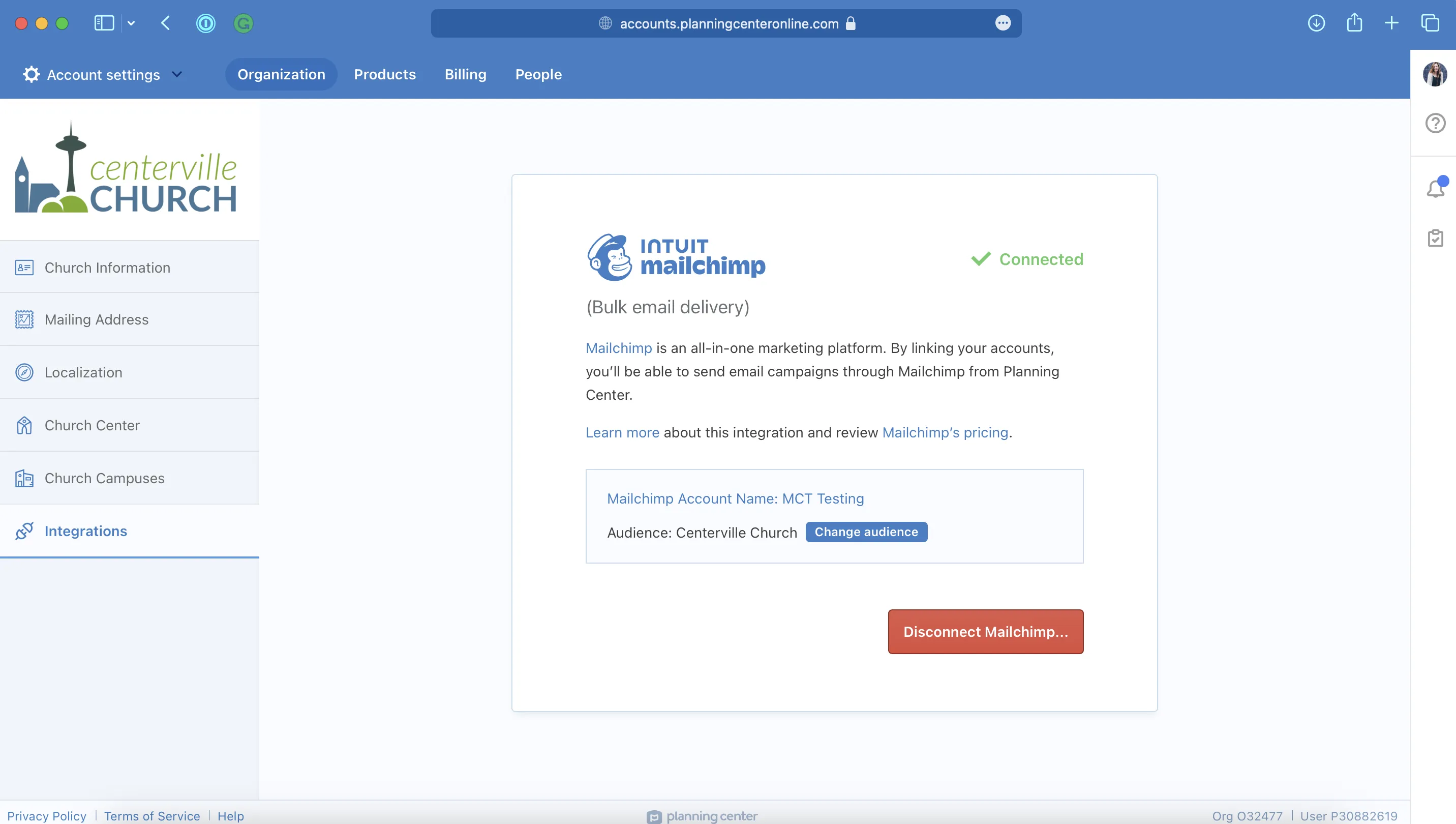The image size is (1456, 824).
Task: Click the Integrations plug icon
Action: click(24, 531)
